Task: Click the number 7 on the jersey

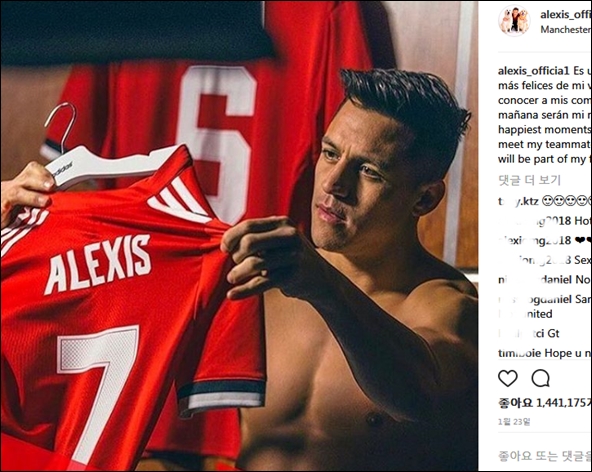Action: click(x=97, y=395)
